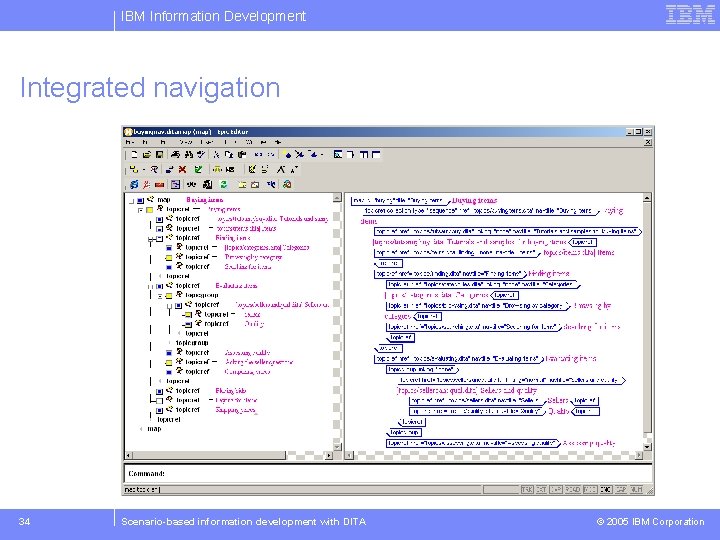Viewport: 720px width, 540px height.
Task: Open the View menu
Action: tap(186, 142)
